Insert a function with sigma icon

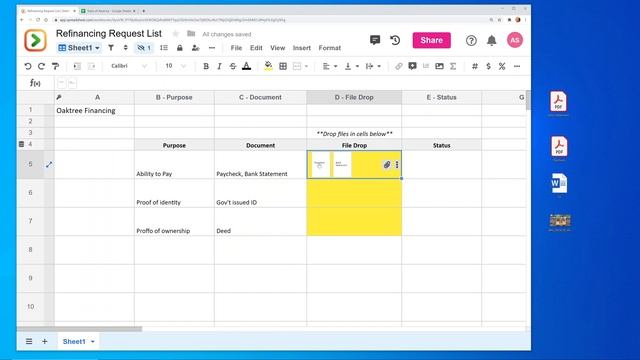point(453,66)
